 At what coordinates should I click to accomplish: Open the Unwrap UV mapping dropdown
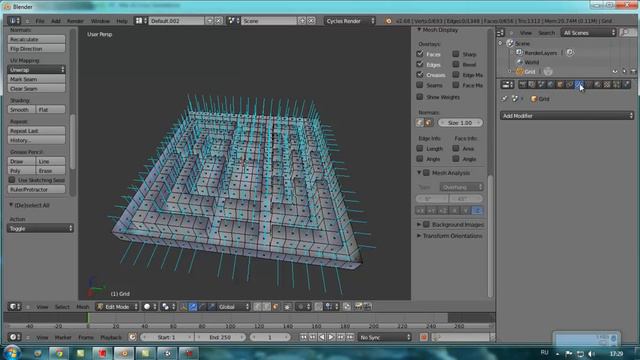coord(36,70)
